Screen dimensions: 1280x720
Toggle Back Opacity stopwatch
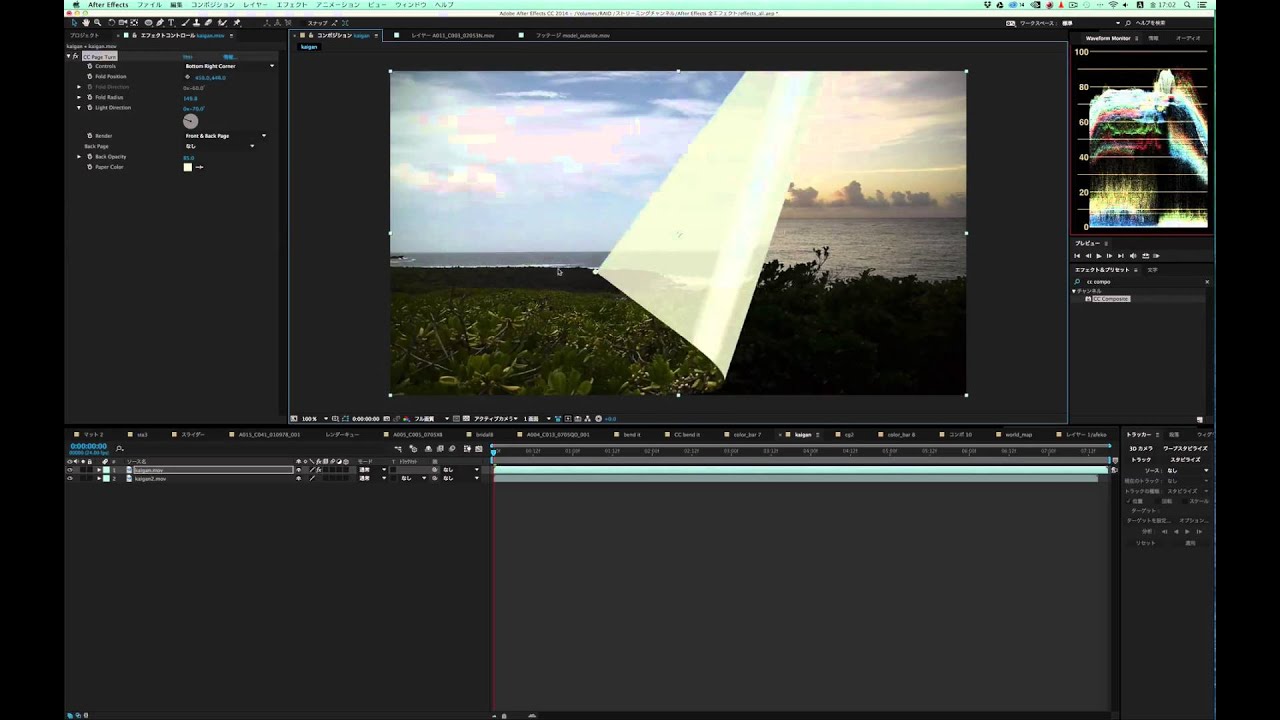pyautogui.click(x=90, y=157)
